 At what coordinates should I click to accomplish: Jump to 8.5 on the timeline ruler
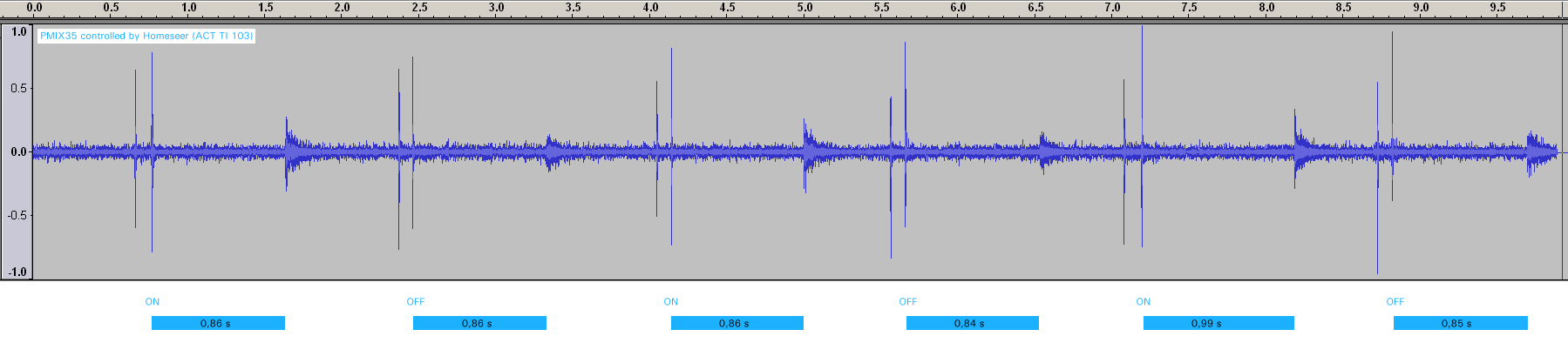1344,7
